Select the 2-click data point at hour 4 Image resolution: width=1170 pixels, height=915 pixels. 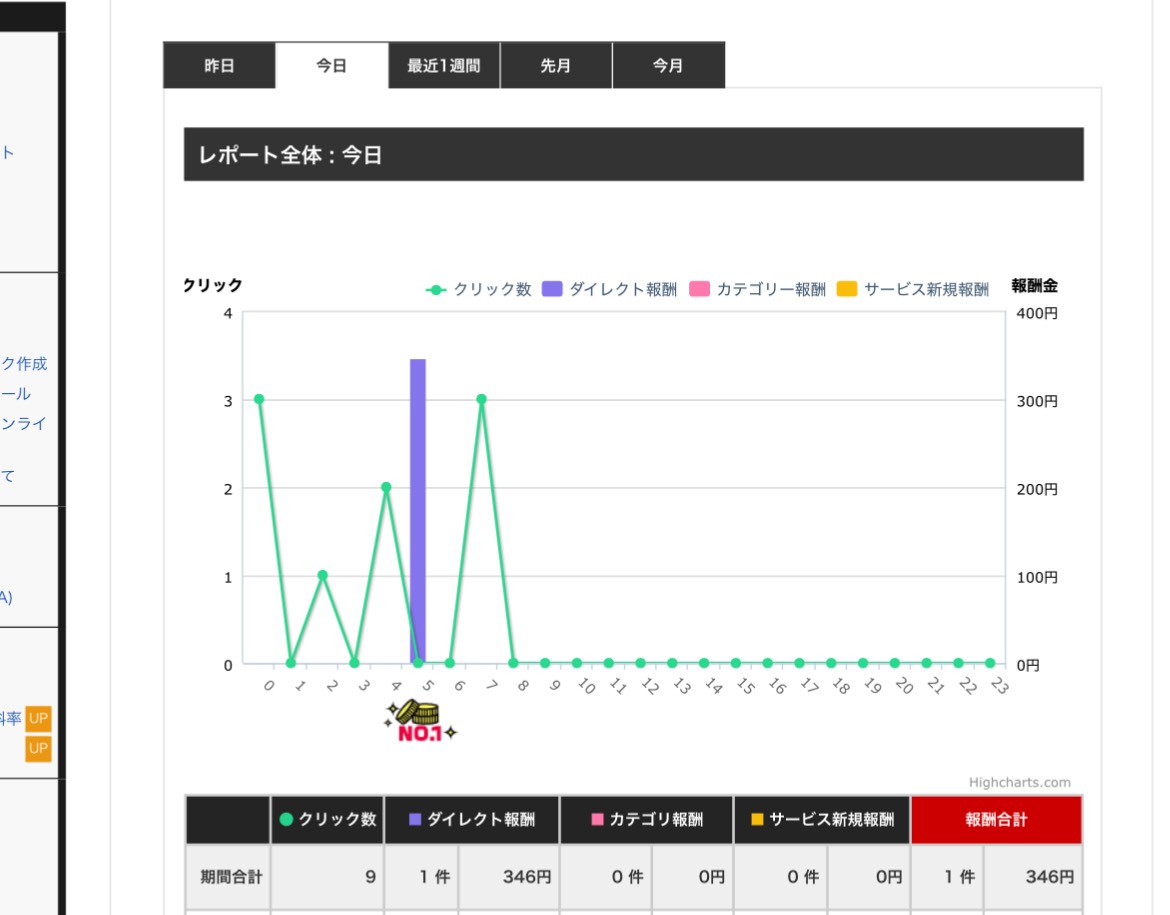point(386,487)
